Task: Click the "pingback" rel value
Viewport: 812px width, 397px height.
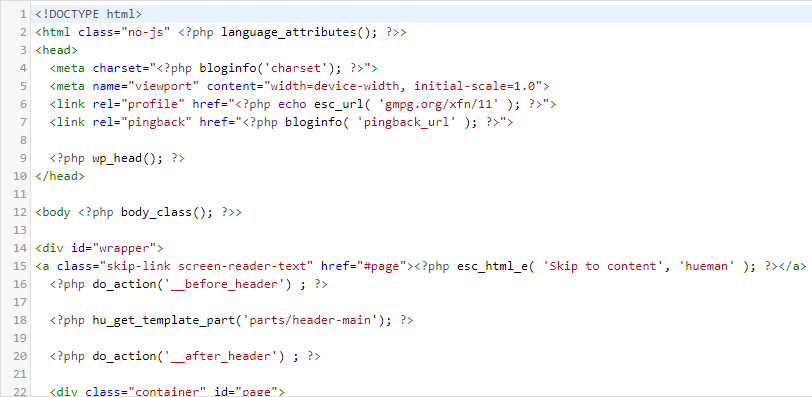Action: tap(157, 122)
